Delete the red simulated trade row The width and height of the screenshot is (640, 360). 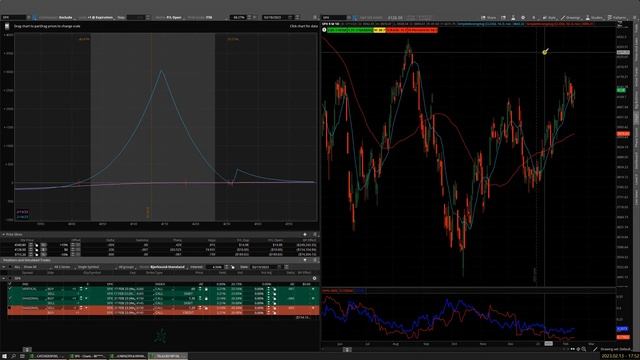(313, 308)
